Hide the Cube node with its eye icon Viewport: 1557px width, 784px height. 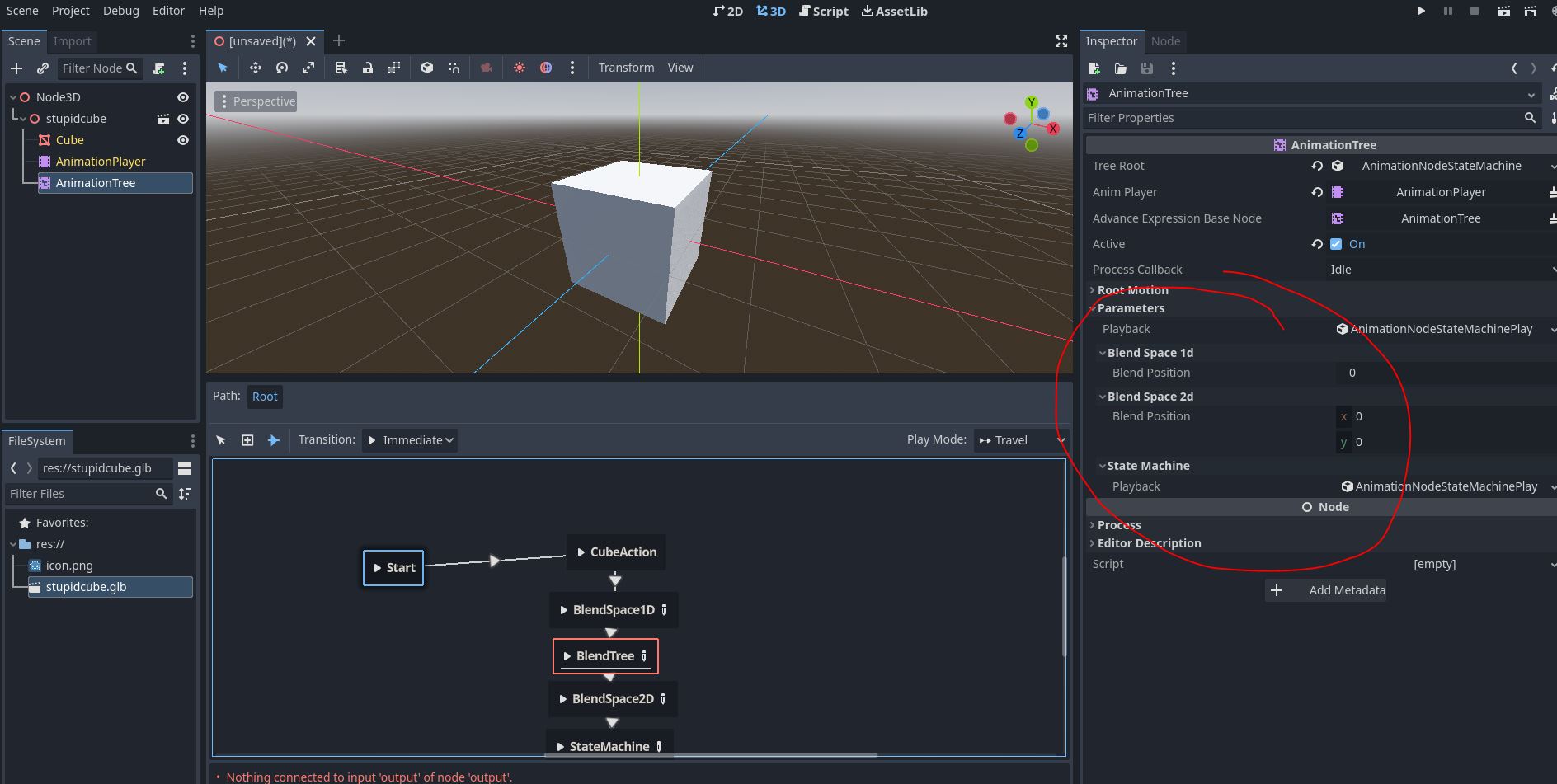[183, 140]
